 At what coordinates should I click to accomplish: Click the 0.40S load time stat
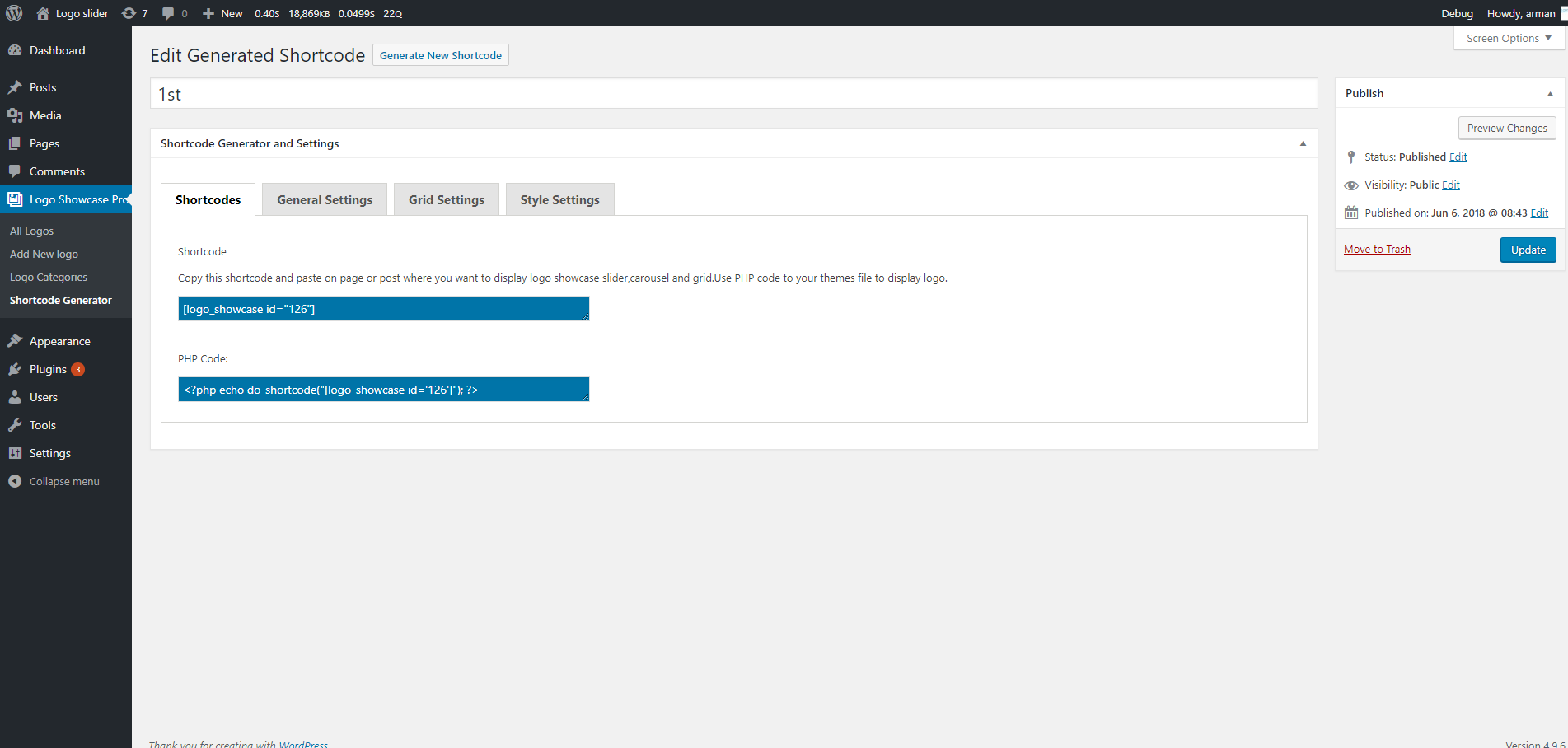[267, 13]
